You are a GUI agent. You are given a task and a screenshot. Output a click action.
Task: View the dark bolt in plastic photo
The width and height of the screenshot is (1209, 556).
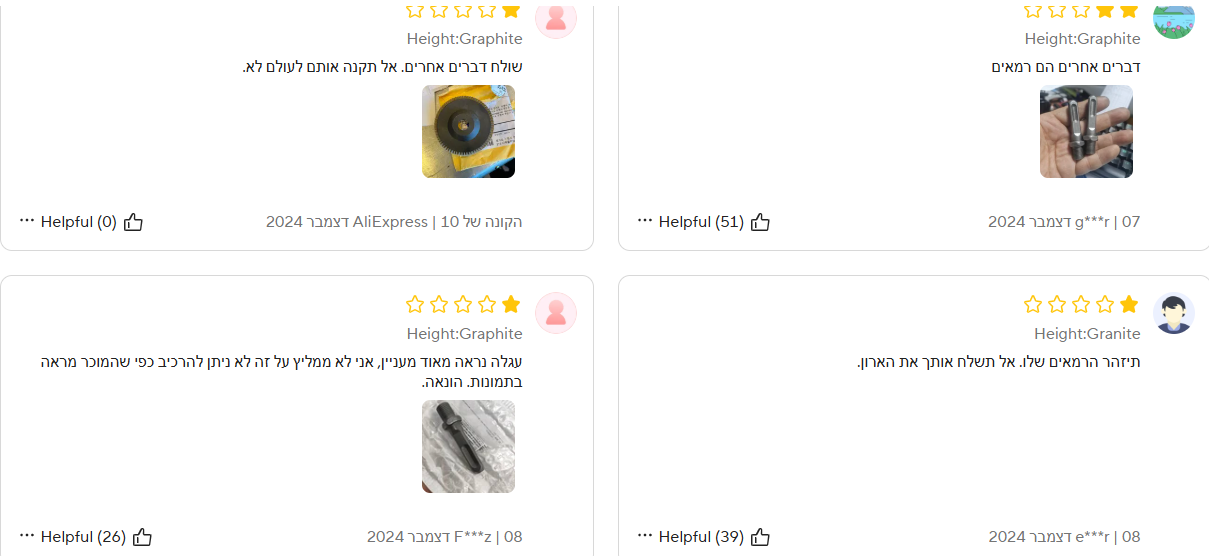point(468,446)
